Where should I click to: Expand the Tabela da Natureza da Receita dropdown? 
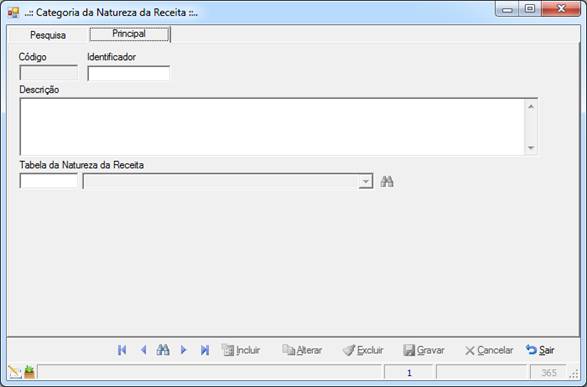365,182
